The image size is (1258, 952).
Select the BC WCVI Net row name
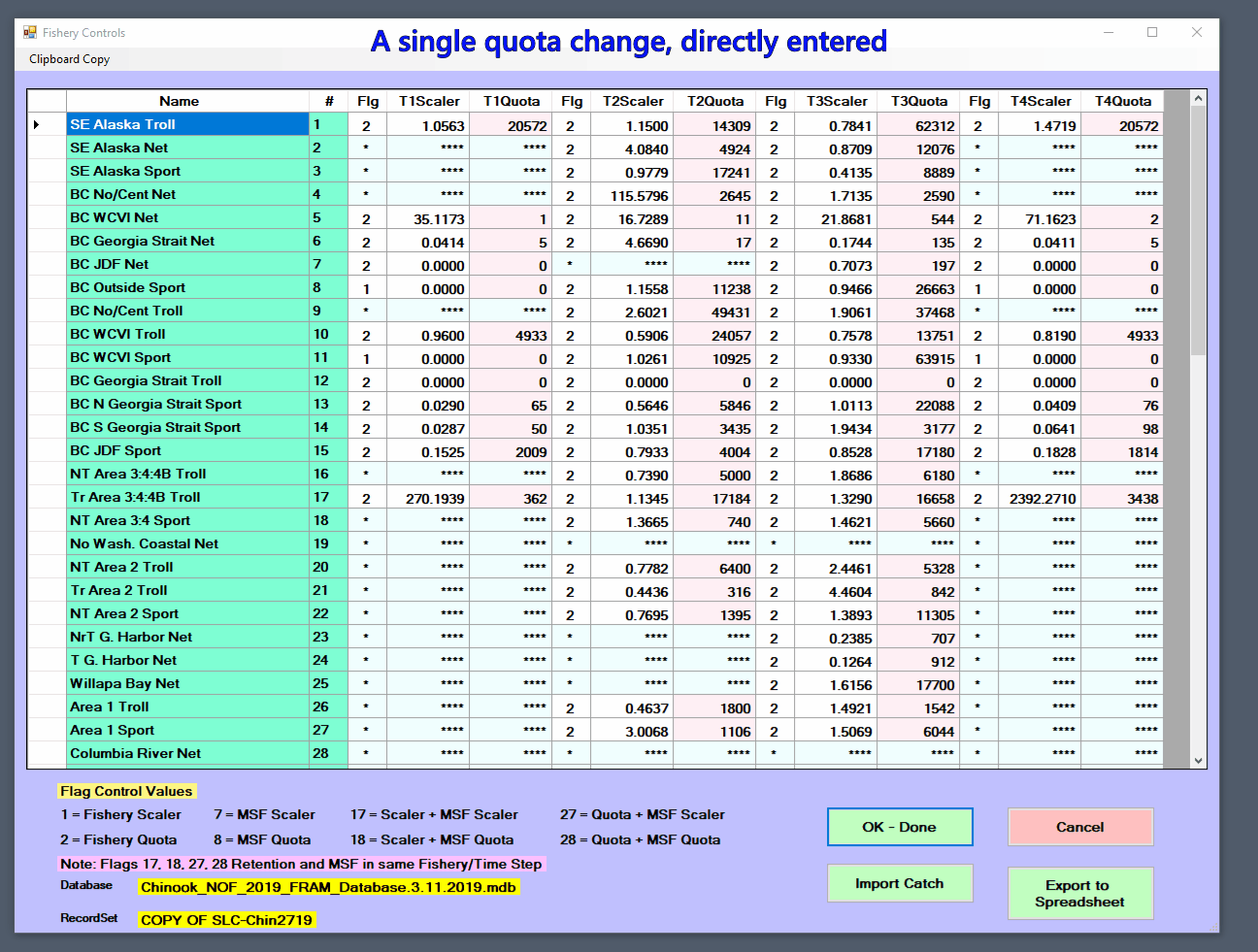pyautogui.click(x=187, y=217)
